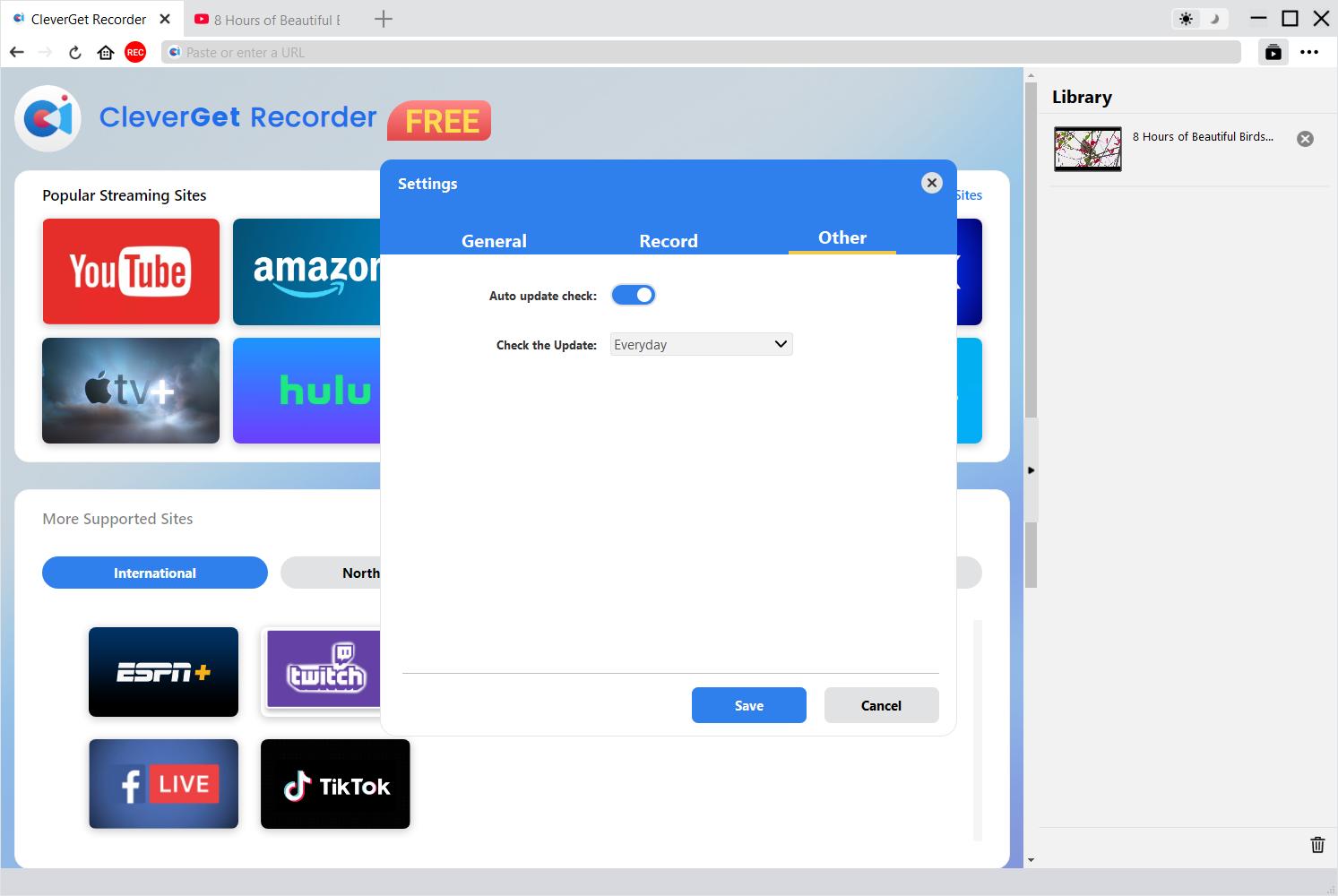Screen dimensions: 1338x896
Task: Delete library items with trash icon
Action: point(1317,844)
